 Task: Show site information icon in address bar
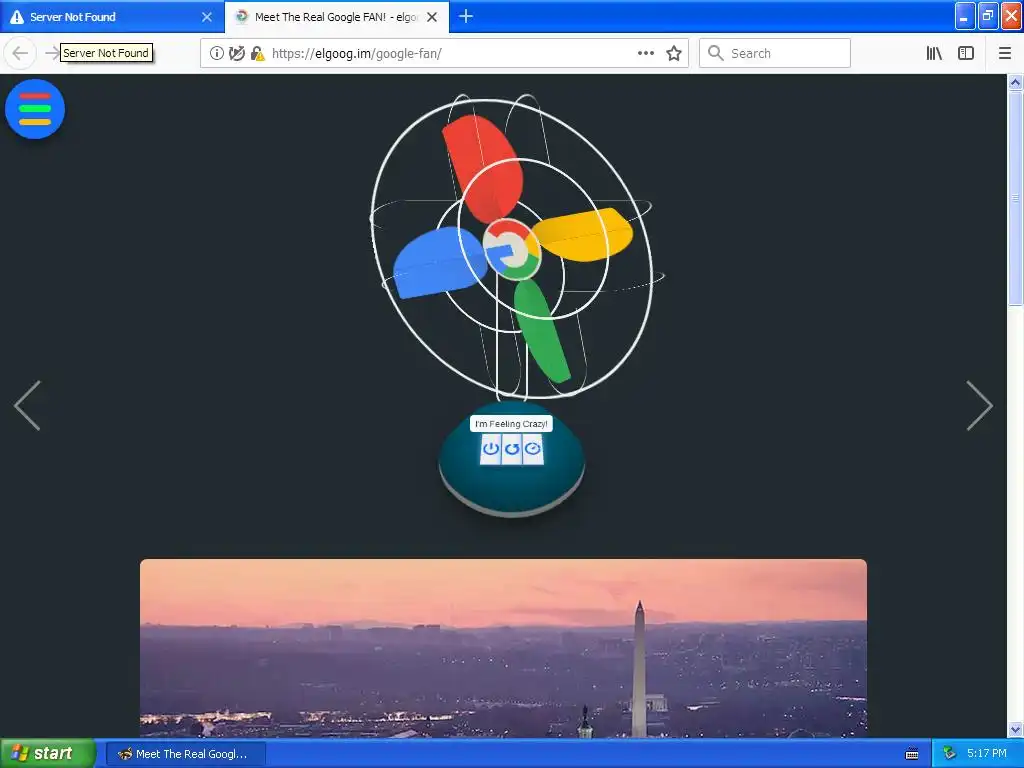tap(216, 54)
